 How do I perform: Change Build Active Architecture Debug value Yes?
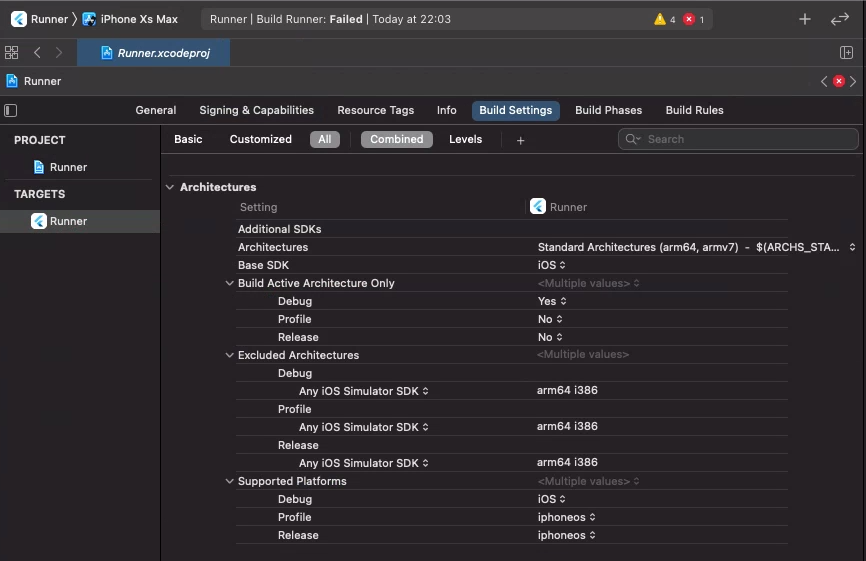coord(552,301)
